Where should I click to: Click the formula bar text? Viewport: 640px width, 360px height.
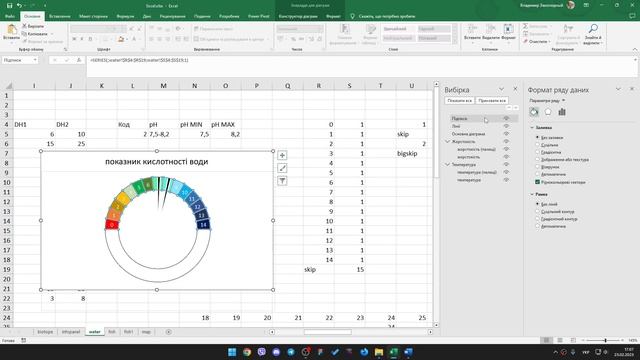tap(139, 60)
